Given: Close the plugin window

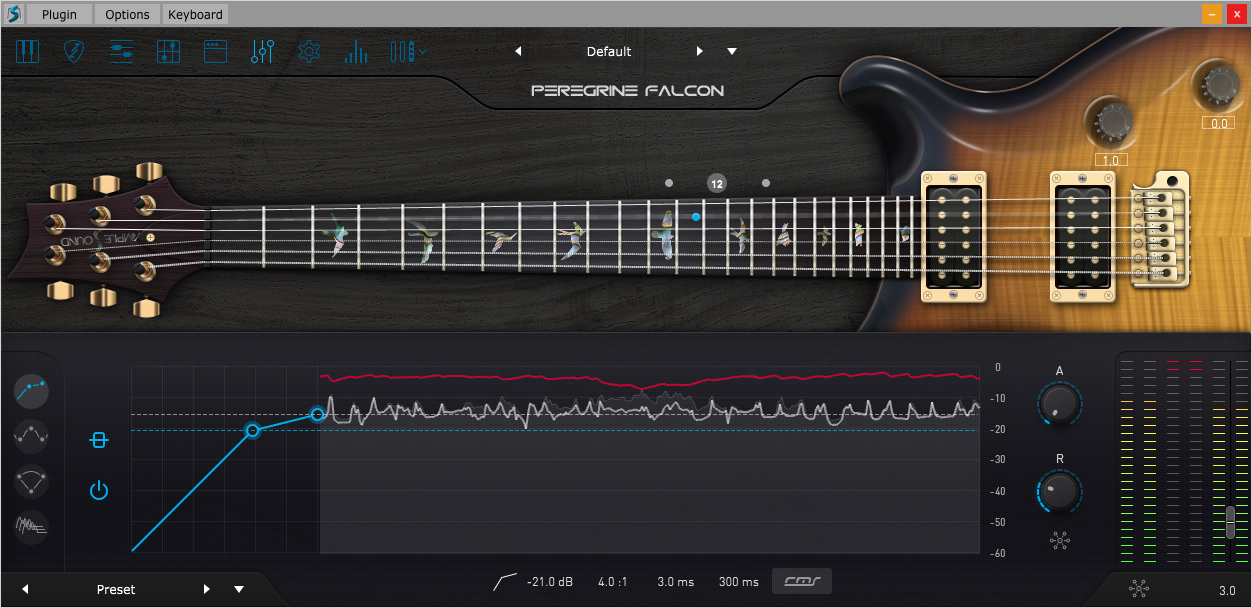Looking at the screenshot, I should click(x=1236, y=14).
